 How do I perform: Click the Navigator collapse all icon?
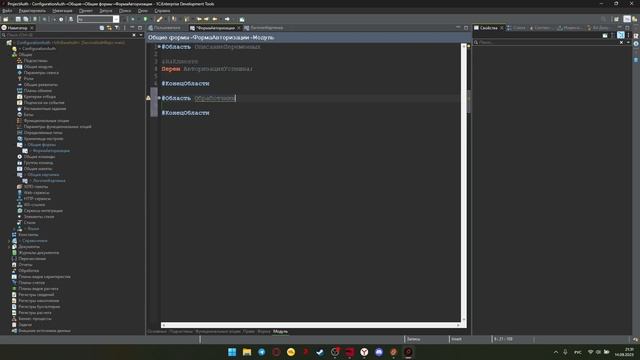(x=102, y=28)
